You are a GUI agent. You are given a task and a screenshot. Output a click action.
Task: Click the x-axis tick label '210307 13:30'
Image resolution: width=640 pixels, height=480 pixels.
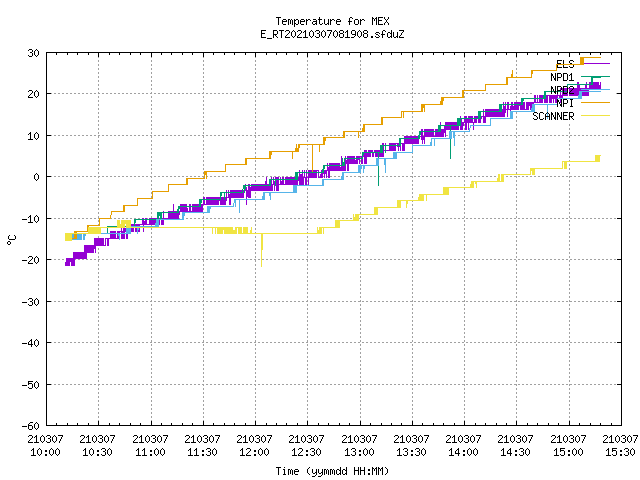411,445
